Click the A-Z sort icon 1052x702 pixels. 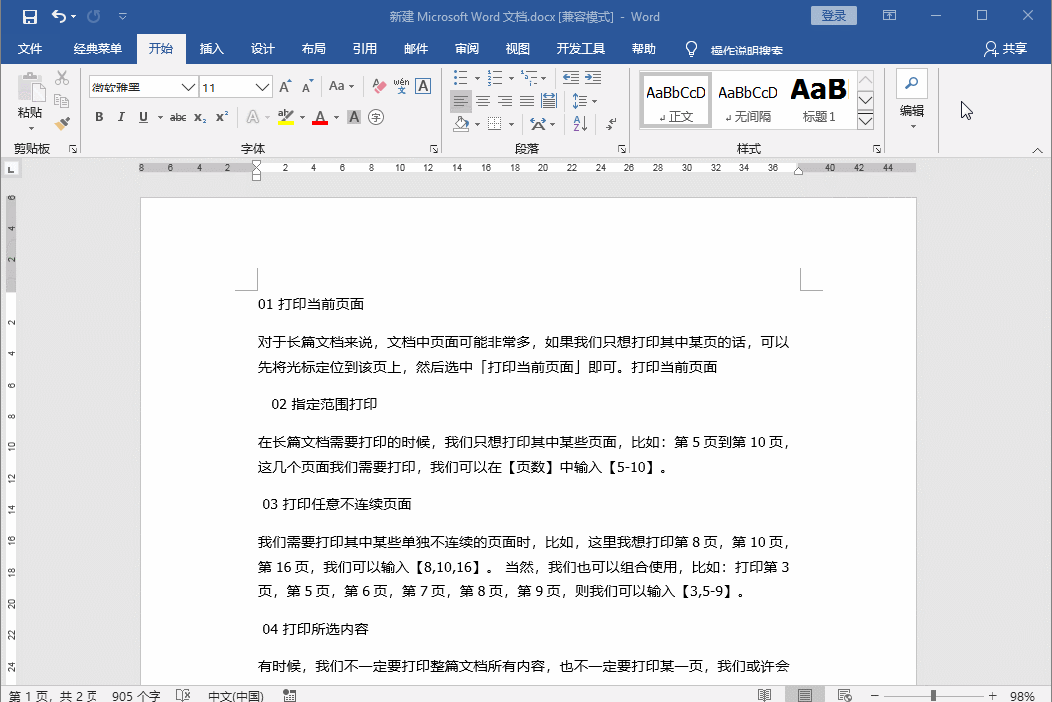pos(580,124)
